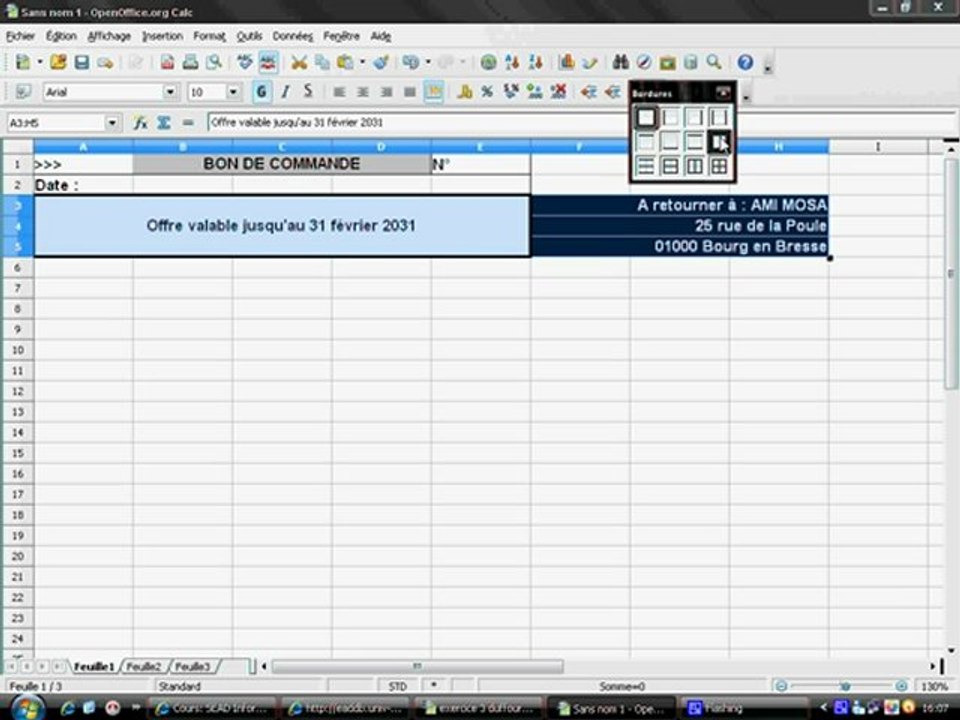Click the New document icon
Viewport: 960px width, 720px height.
click(23, 62)
